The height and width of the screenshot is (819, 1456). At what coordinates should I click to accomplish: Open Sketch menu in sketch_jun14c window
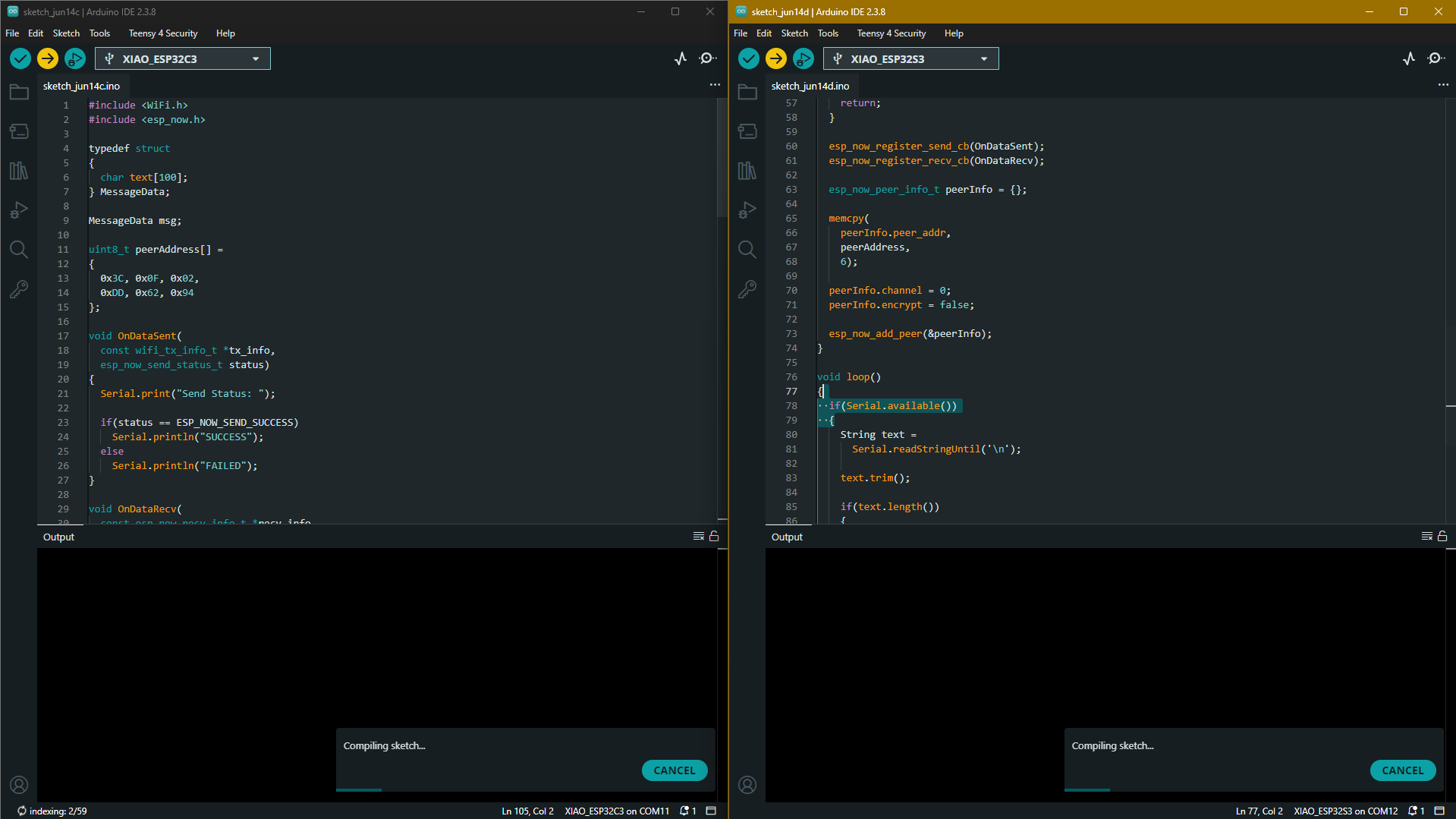click(x=66, y=33)
